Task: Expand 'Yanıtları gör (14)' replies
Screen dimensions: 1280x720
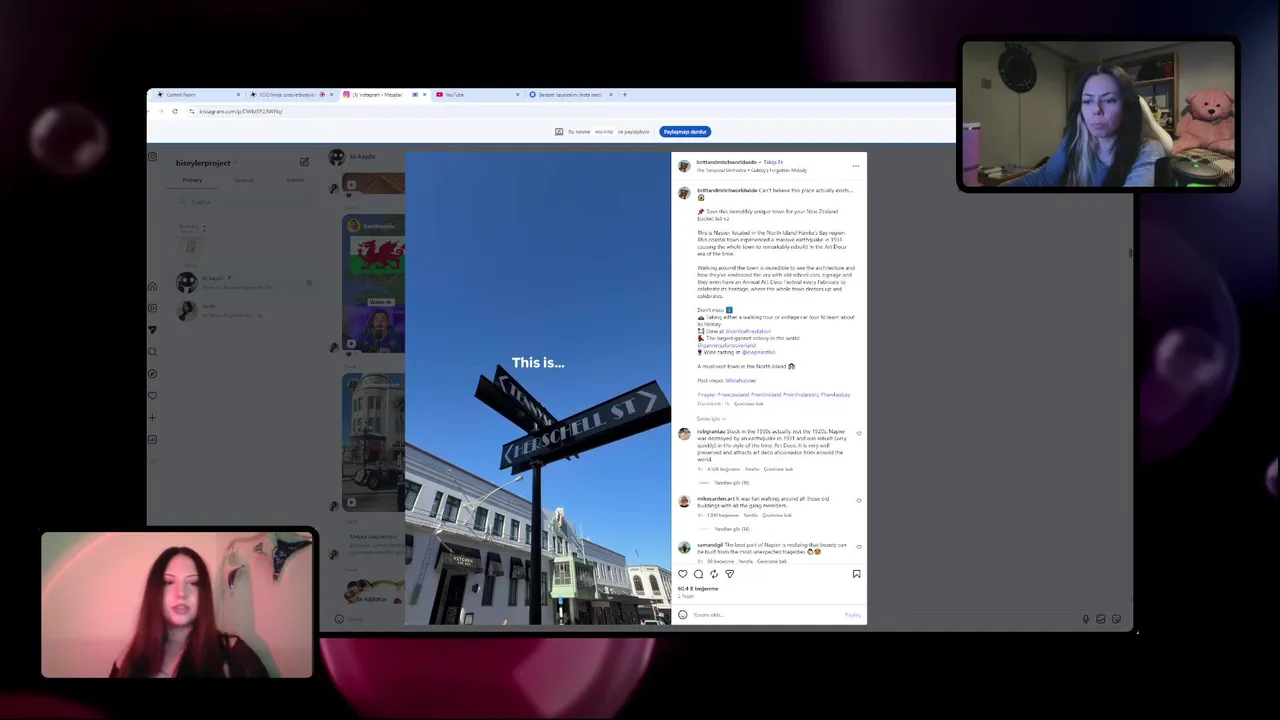Action: click(731, 529)
